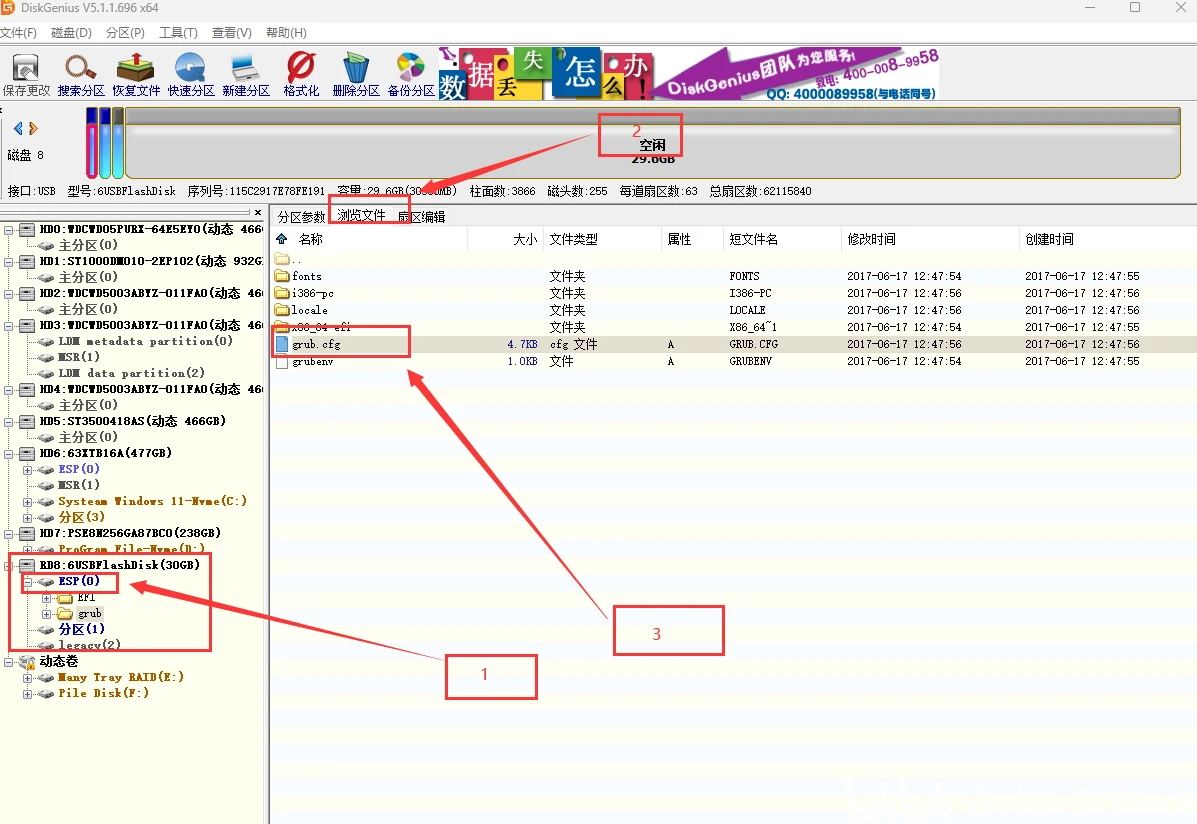Open the 分区(P) Partition menu

(x=125, y=33)
